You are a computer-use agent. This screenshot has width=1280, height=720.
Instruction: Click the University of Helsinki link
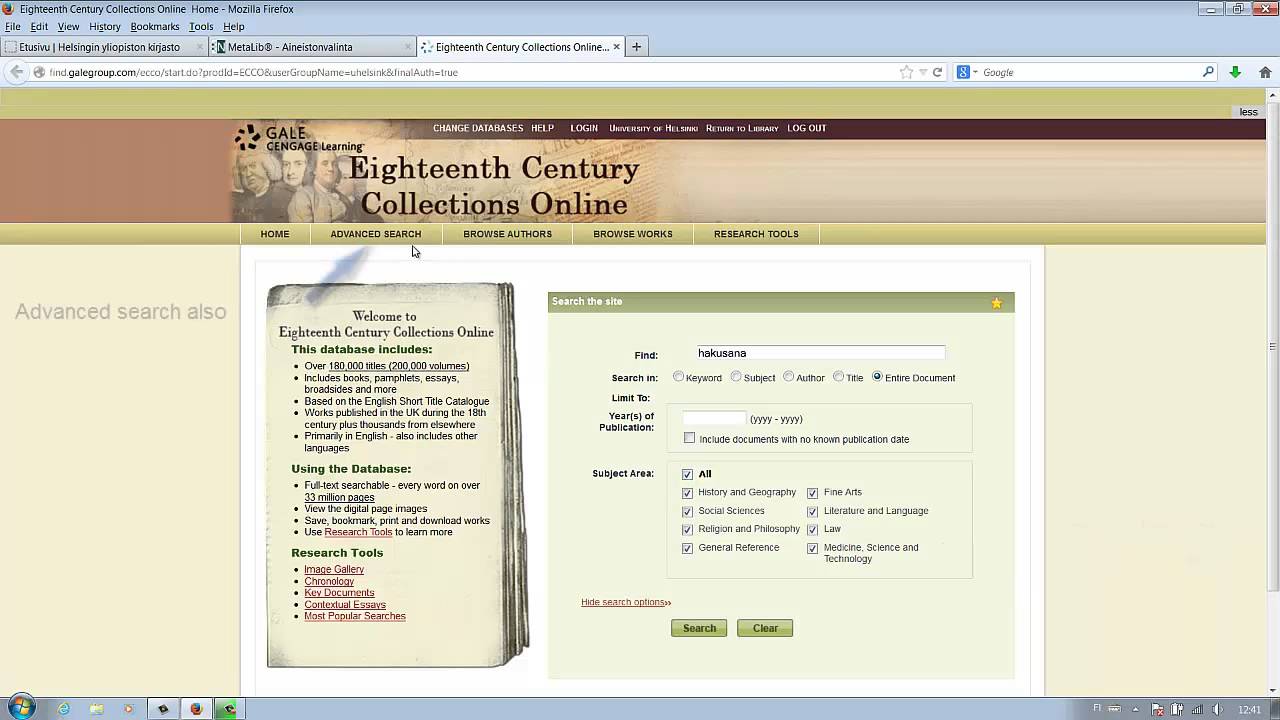653,128
